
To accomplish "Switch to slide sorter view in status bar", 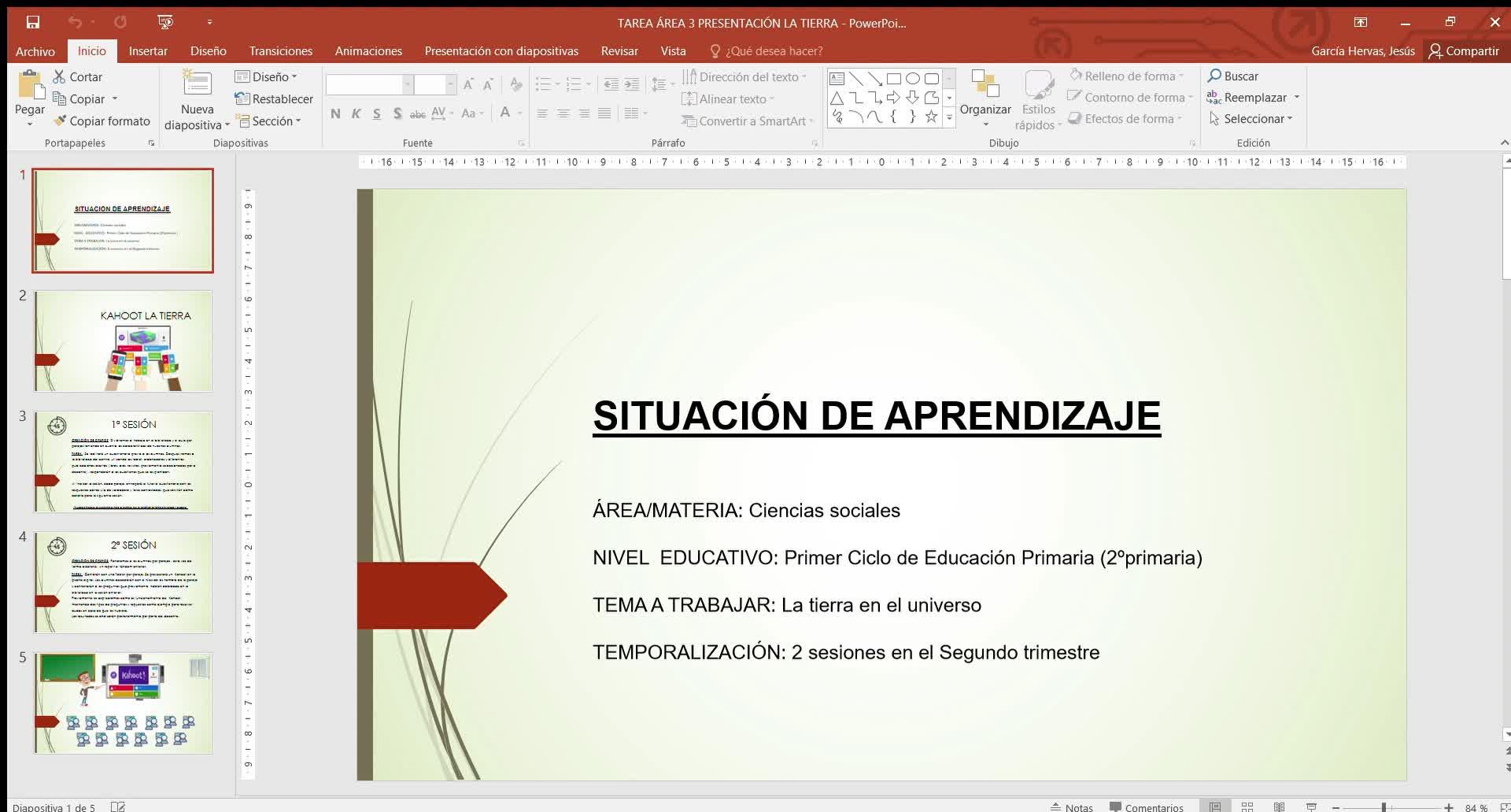I will coord(1247,806).
